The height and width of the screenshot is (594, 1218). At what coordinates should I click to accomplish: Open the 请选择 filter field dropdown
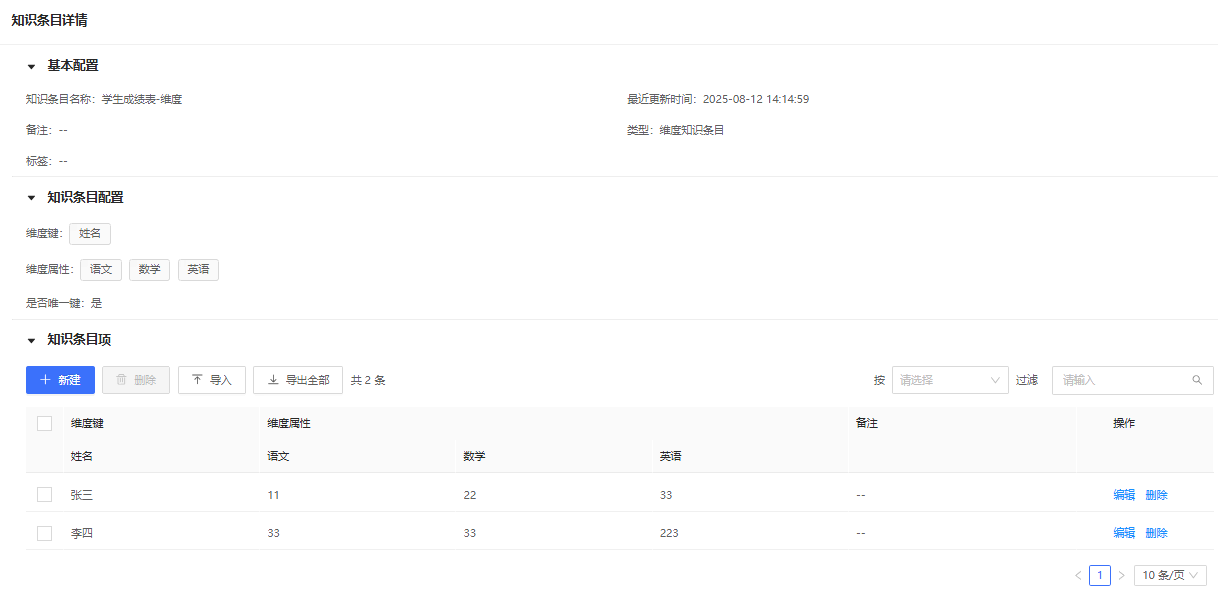click(949, 380)
